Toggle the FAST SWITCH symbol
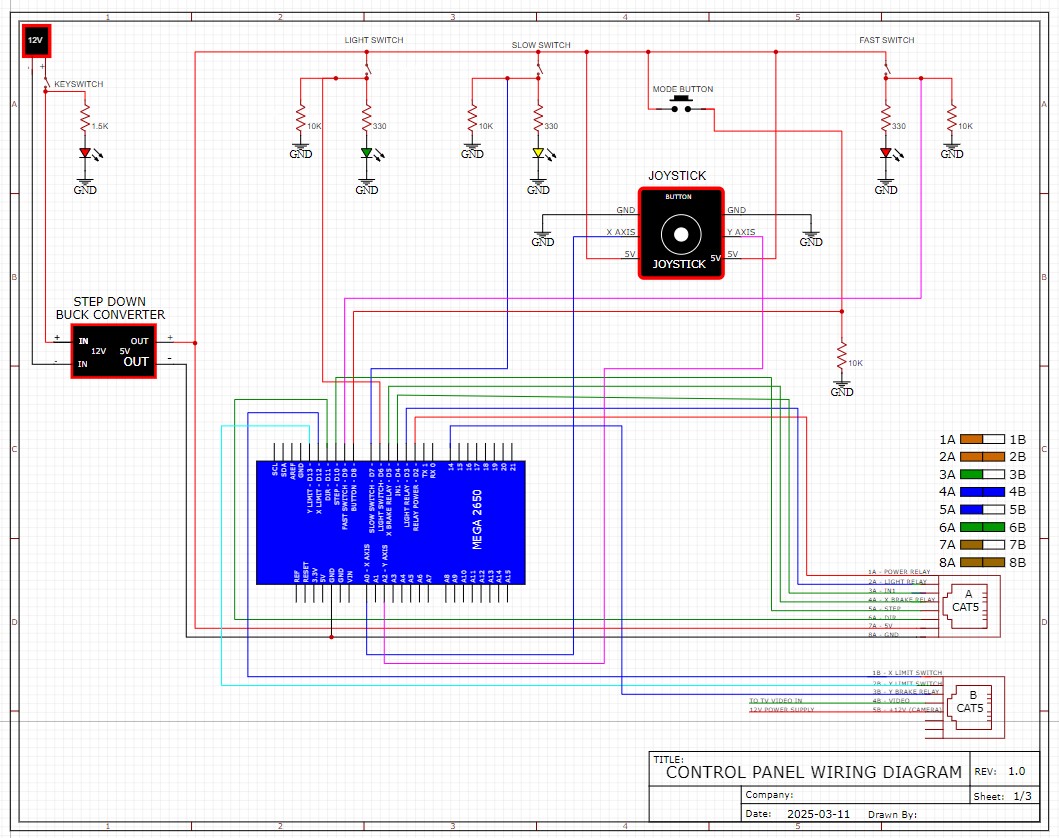Viewport: 1059px width, 838px height. click(886, 67)
